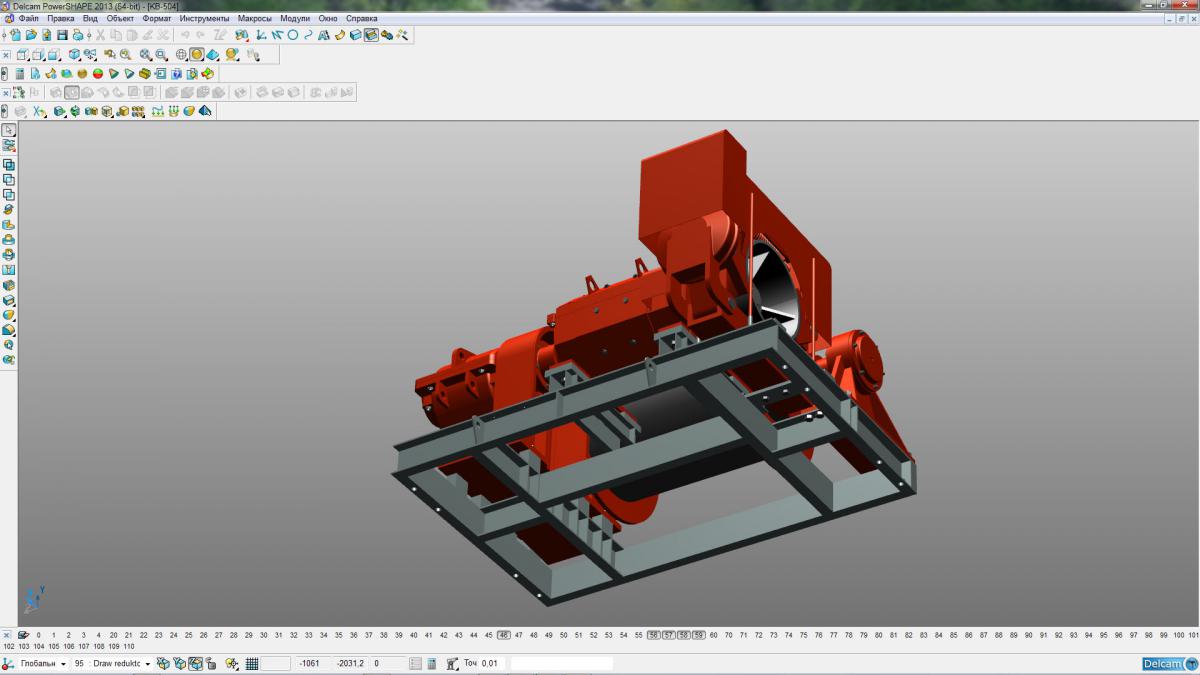Click the workplane axes icon at bottom-left

point(7,663)
